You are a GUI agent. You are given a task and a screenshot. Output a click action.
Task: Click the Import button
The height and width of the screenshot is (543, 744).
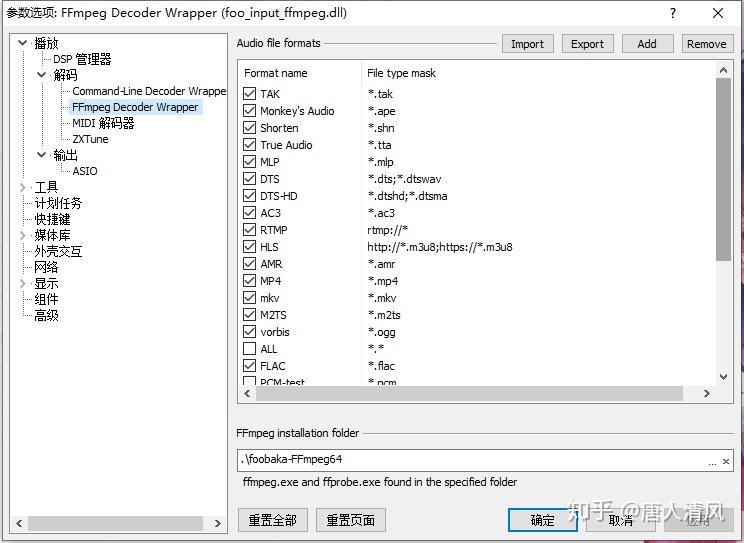pos(527,44)
